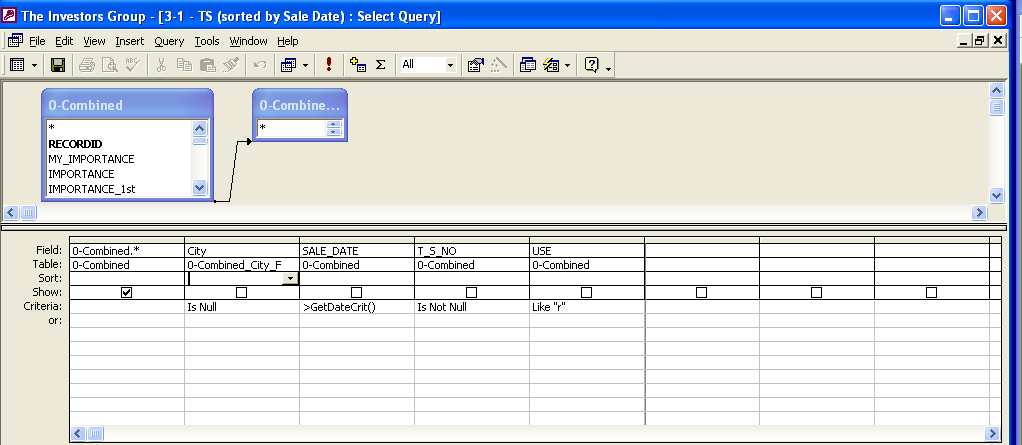Screen dimensions: 1022x445
Task: Toggle the Totals sigma icon
Action: coord(380,65)
